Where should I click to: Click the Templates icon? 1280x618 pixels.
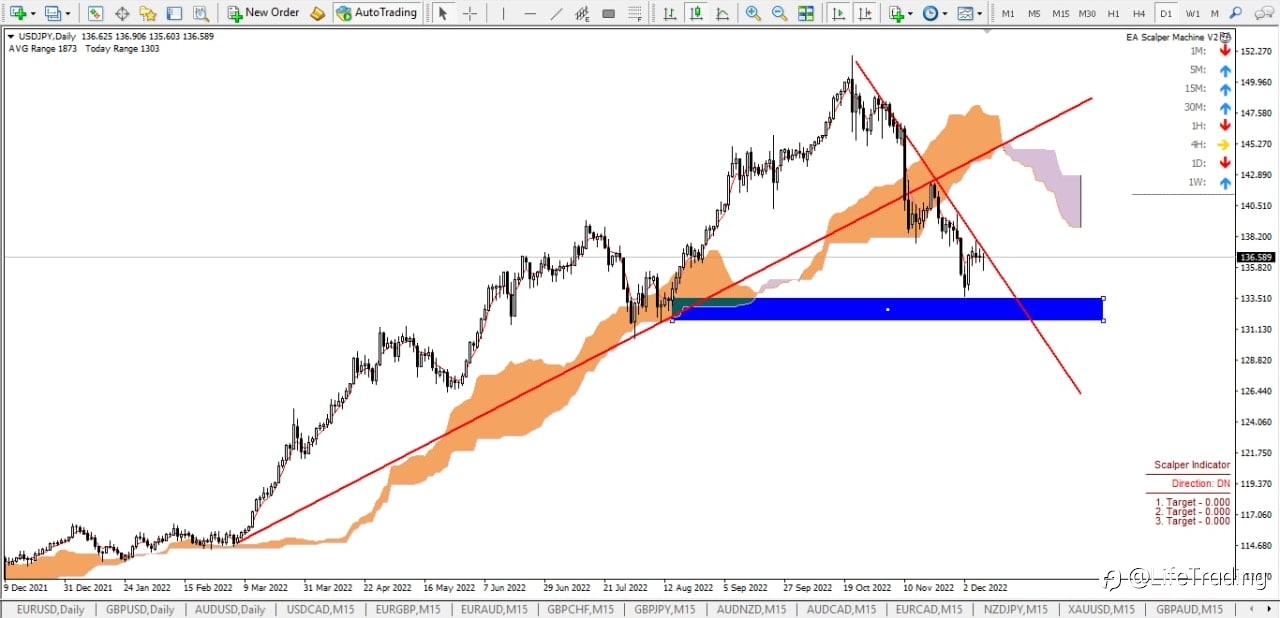tap(964, 13)
